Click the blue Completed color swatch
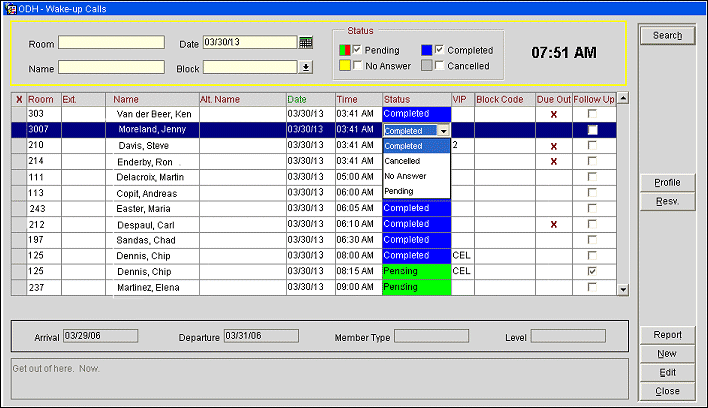This screenshot has width=708, height=408. 425,50
